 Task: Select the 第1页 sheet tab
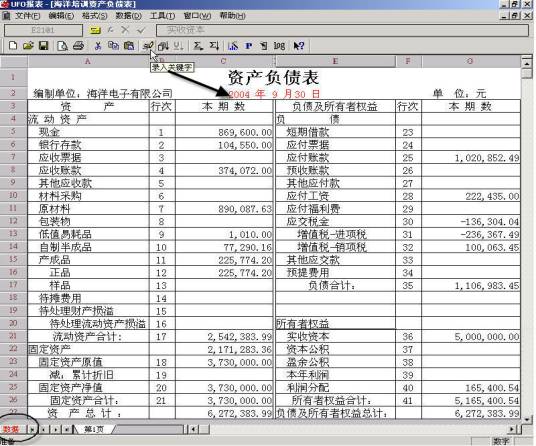pyautogui.click(x=94, y=429)
